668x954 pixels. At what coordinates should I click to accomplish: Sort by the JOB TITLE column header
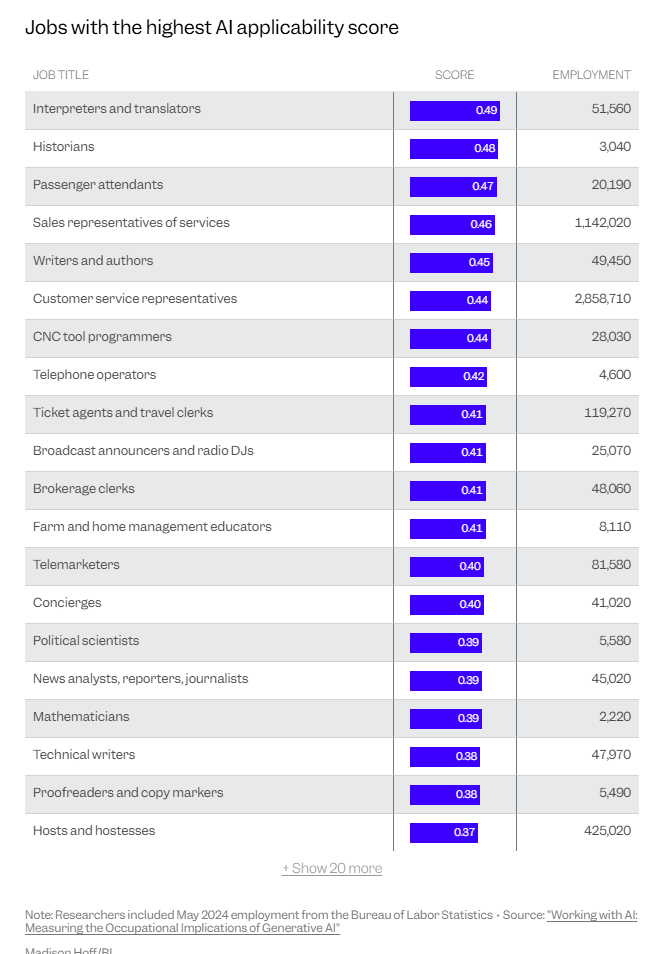(61, 75)
